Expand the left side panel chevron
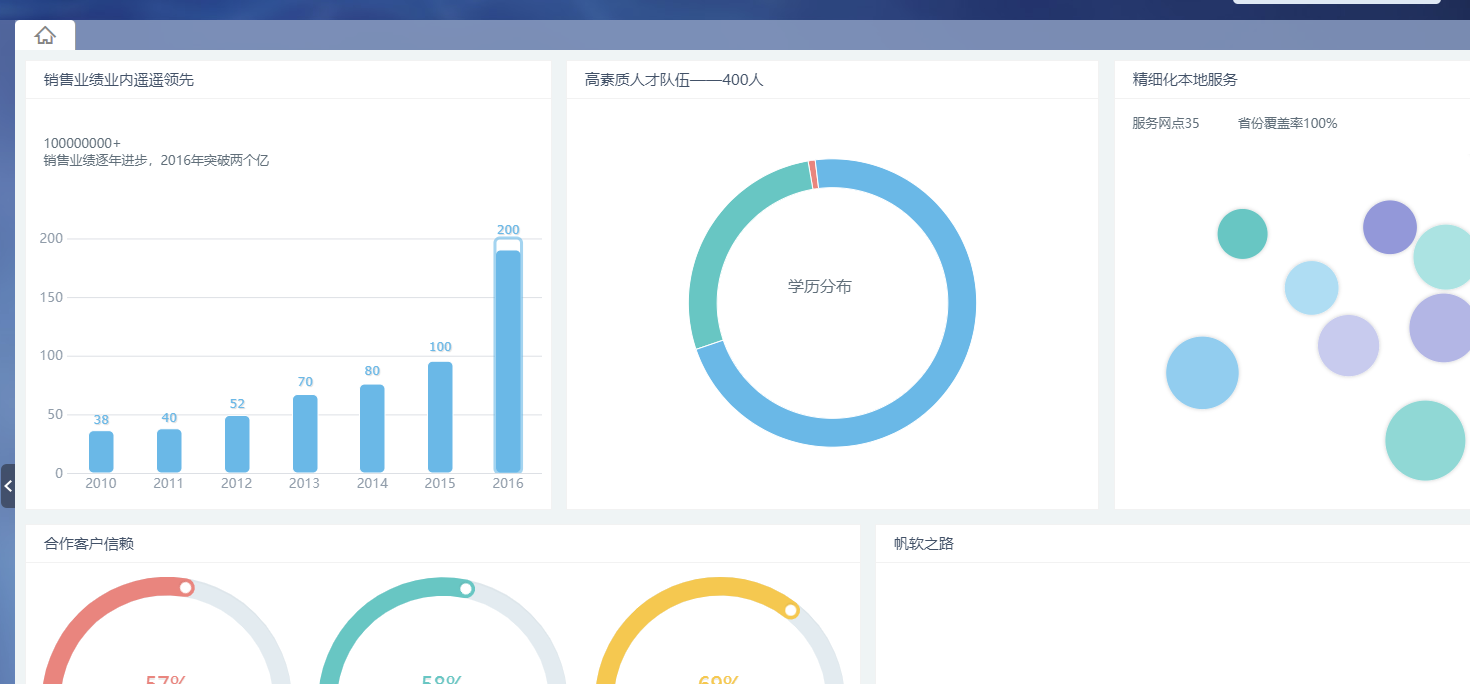Screen dimensions: 1470x684 click(x=8, y=486)
